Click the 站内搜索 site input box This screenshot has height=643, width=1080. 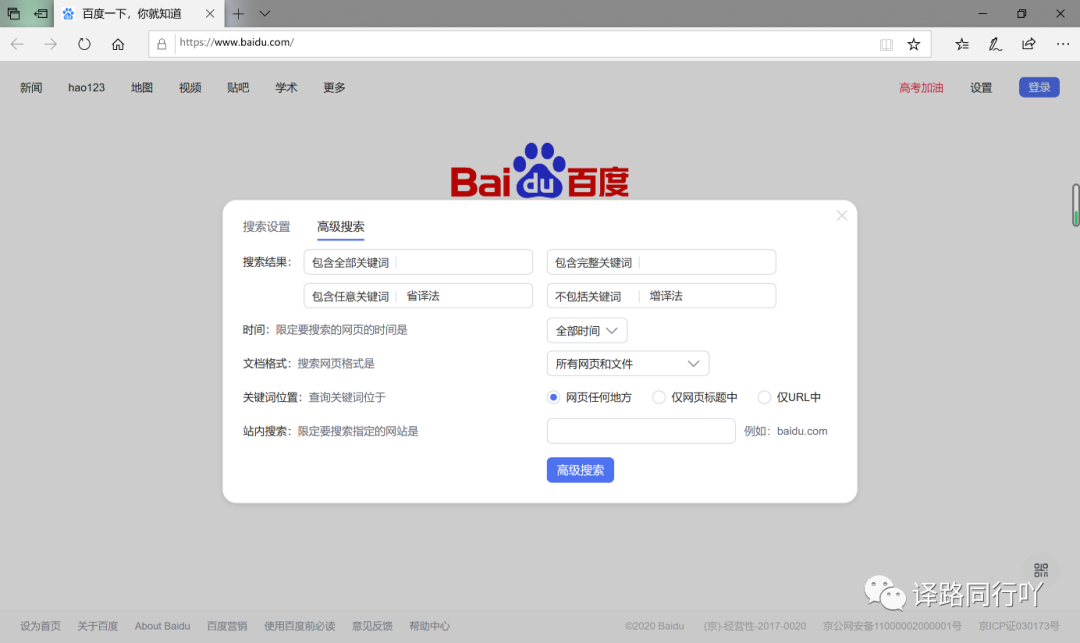pyautogui.click(x=641, y=431)
